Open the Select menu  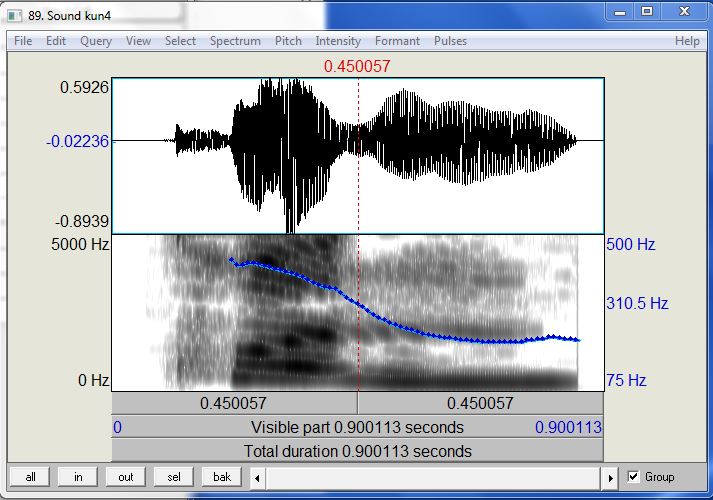pos(180,41)
